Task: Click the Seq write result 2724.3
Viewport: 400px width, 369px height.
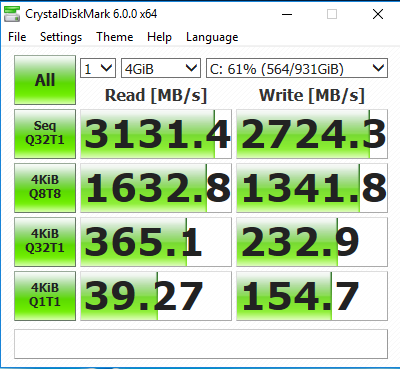Action: pyautogui.click(x=312, y=134)
